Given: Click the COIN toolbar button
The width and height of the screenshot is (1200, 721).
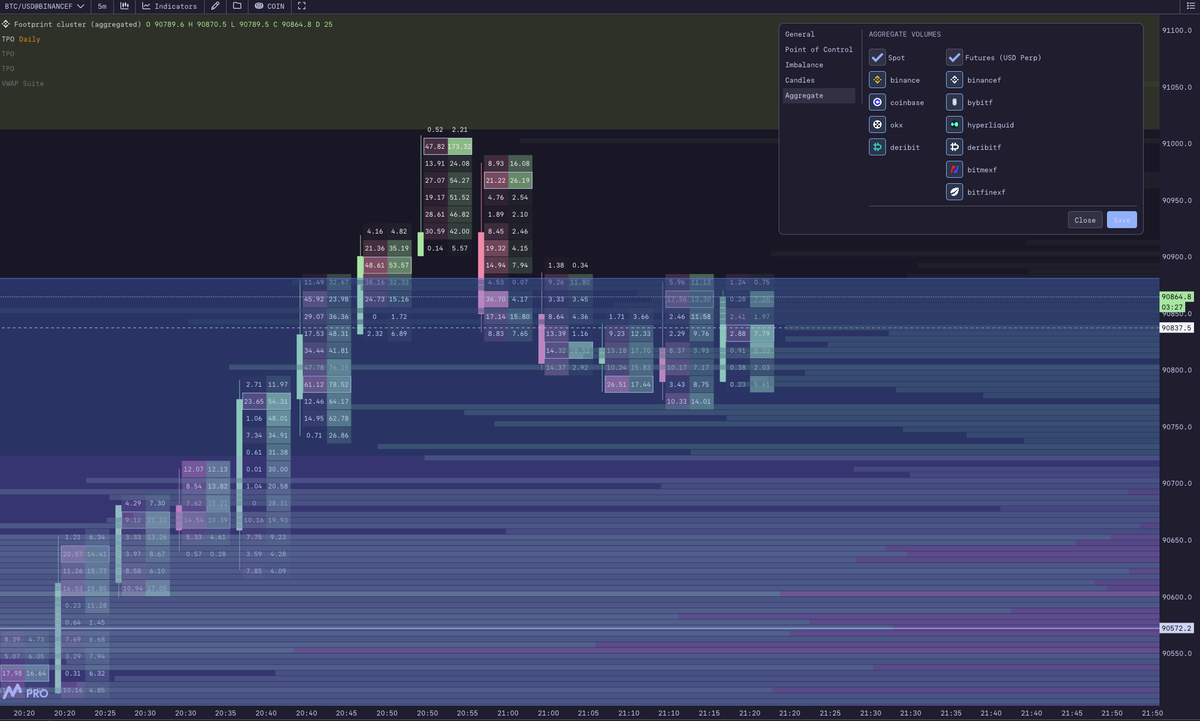Looking at the screenshot, I should coord(270,6).
